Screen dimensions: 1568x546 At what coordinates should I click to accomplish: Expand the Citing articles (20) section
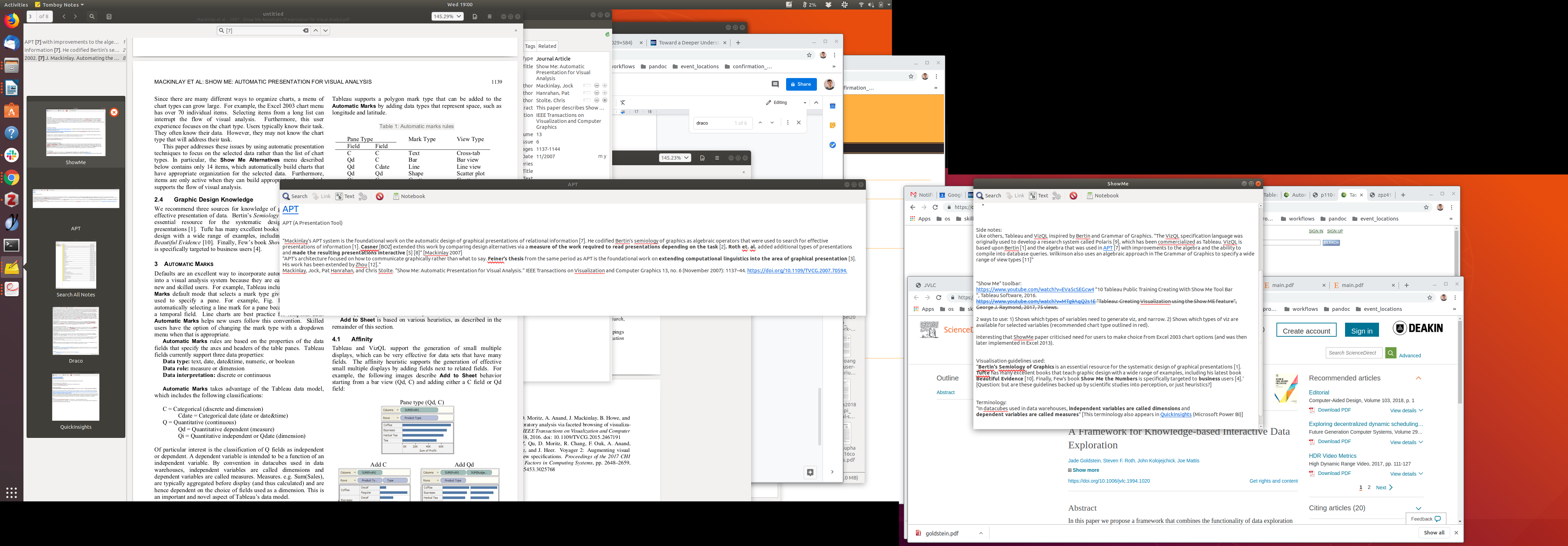(1418, 508)
